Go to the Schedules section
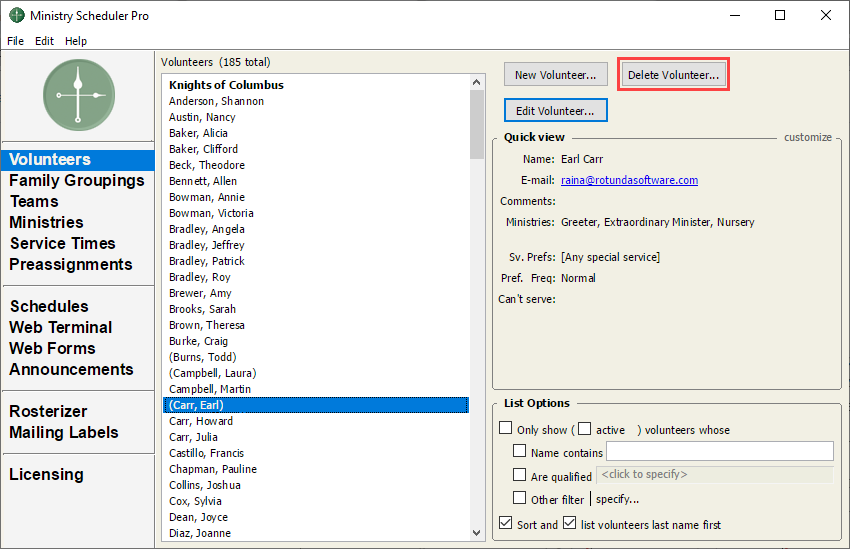 (49, 306)
